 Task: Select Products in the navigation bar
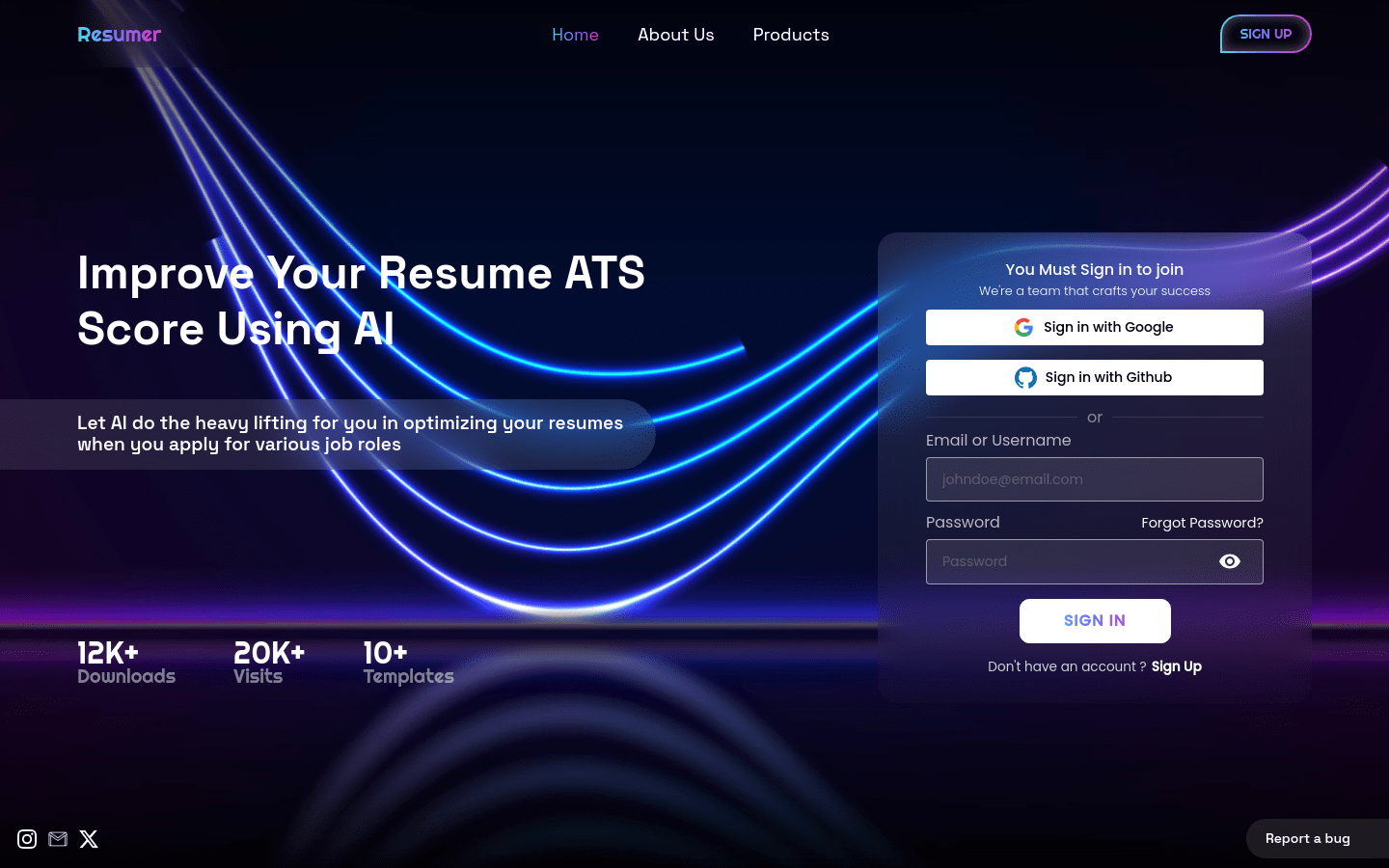click(790, 35)
